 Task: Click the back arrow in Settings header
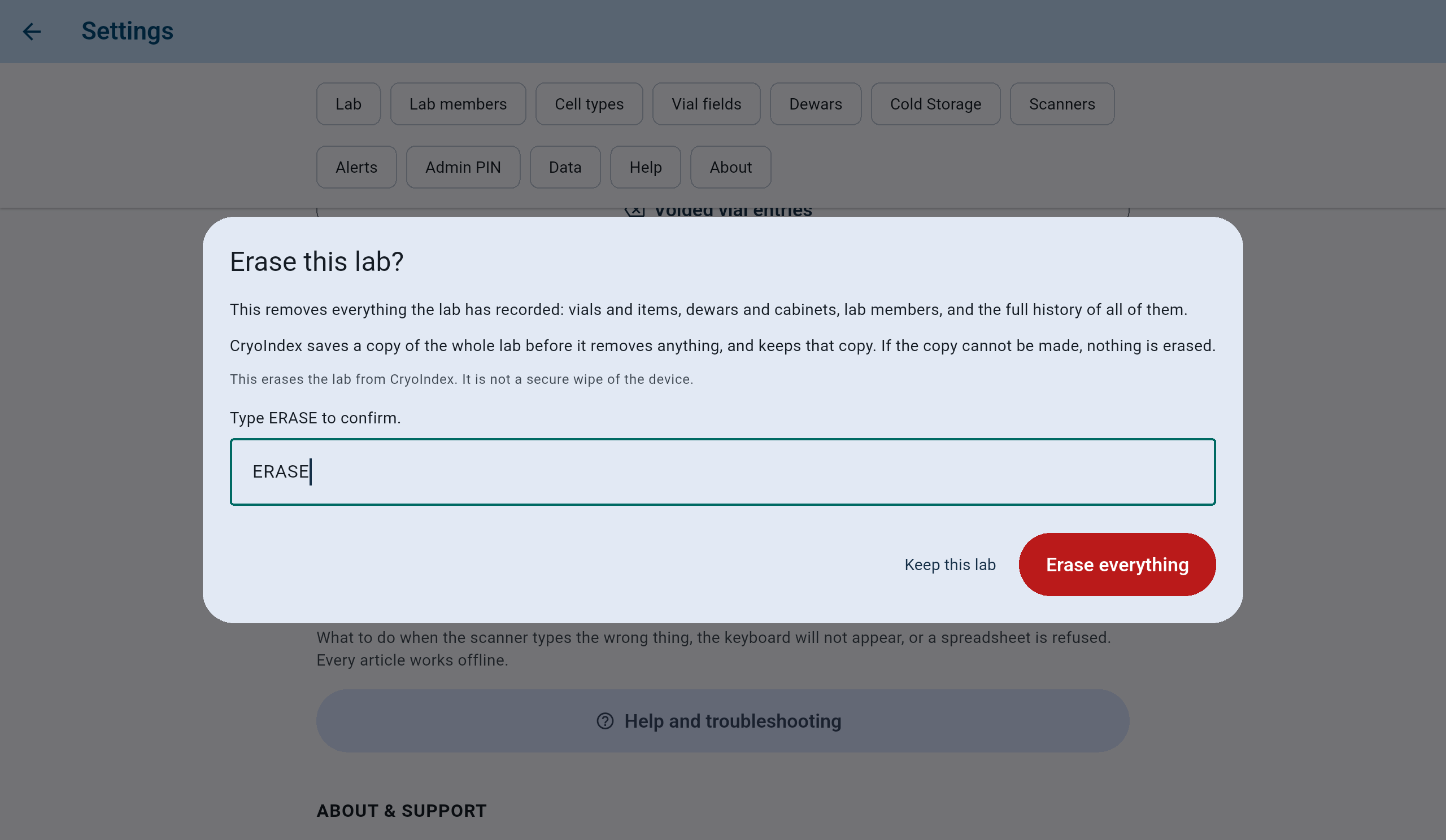pyautogui.click(x=32, y=31)
